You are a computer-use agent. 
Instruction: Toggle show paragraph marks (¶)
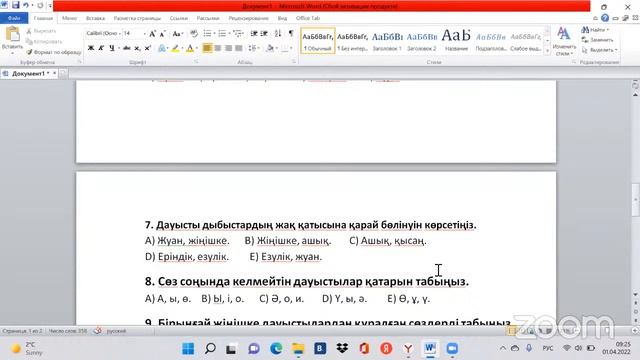[291, 33]
